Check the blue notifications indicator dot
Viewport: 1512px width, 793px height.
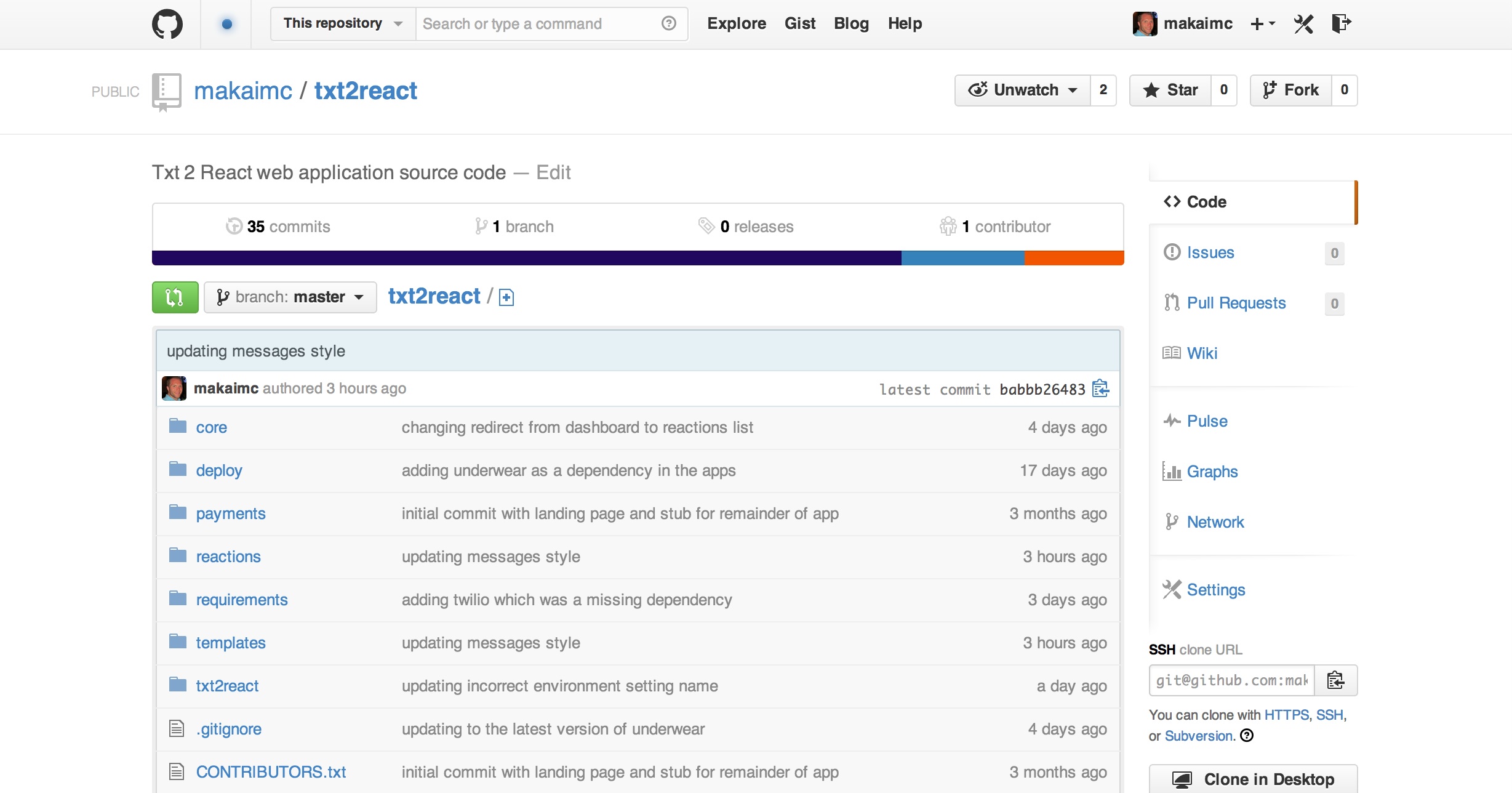pyautogui.click(x=226, y=24)
